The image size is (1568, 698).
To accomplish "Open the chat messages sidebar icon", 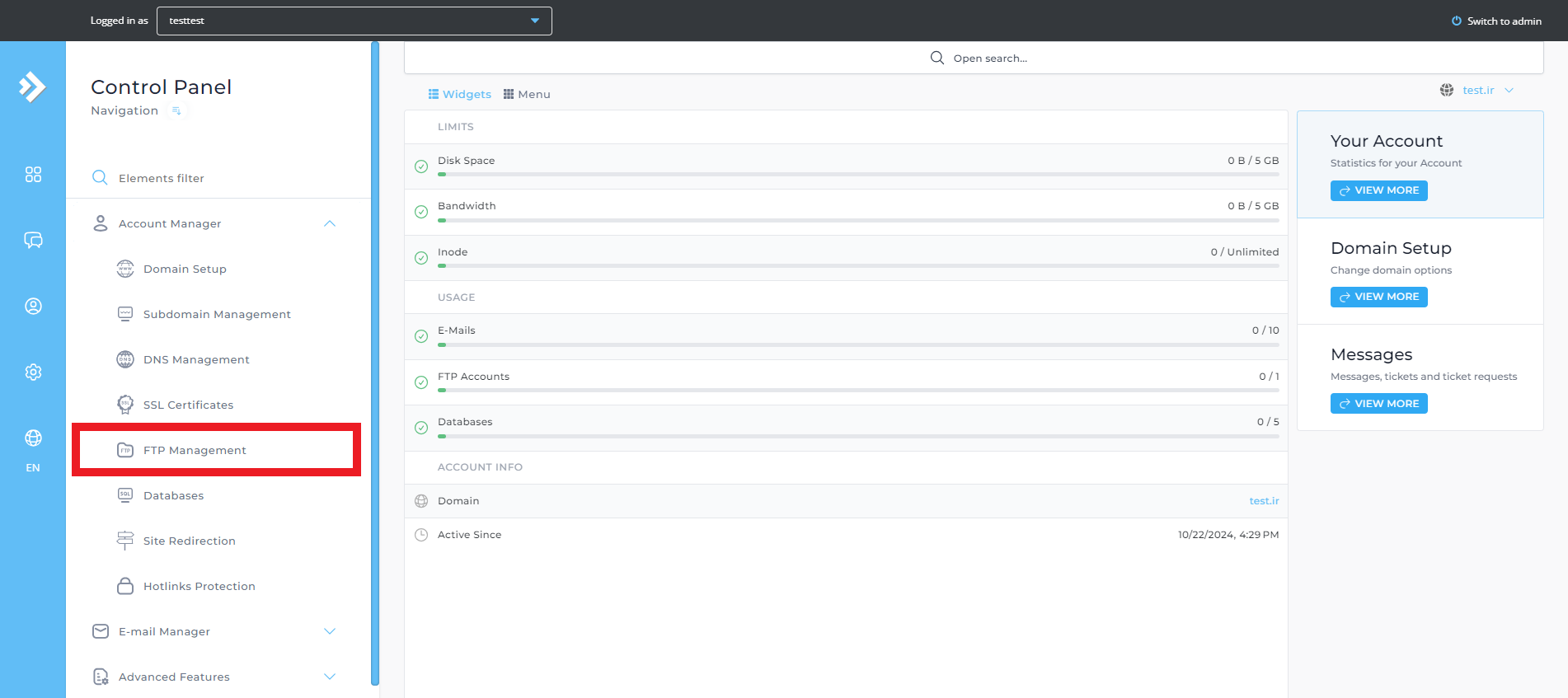I will 33,240.
